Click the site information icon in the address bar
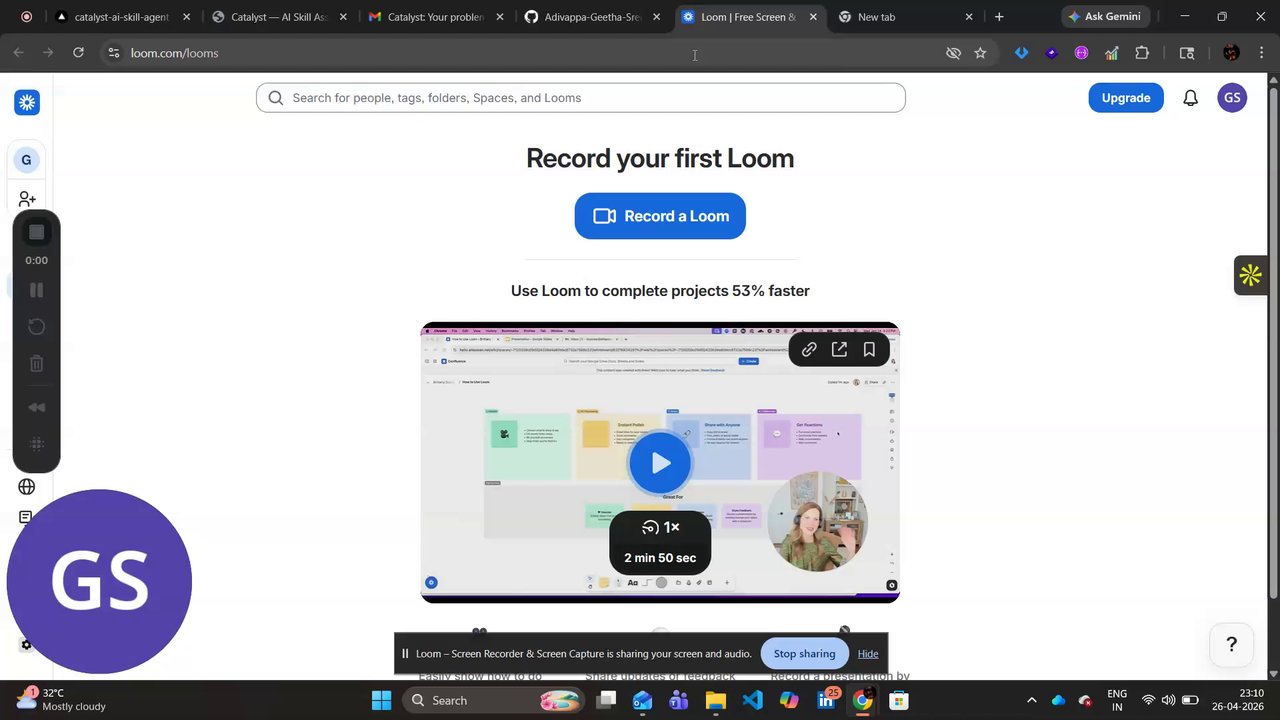This screenshot has height=720, width=1280. coord(113,53)
